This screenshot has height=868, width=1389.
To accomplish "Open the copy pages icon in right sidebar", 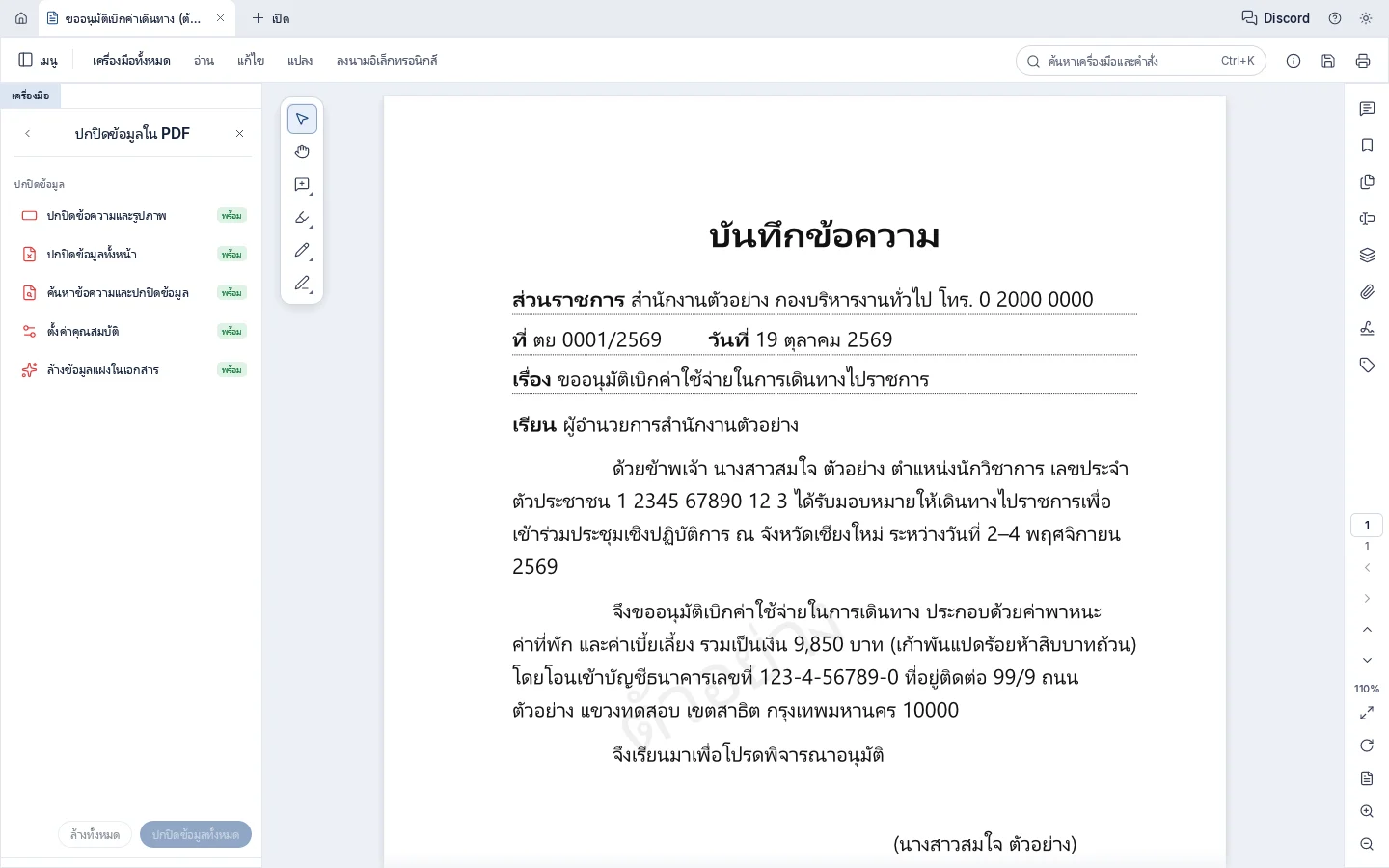I will pyautogui.click(x=1367, y=182).
